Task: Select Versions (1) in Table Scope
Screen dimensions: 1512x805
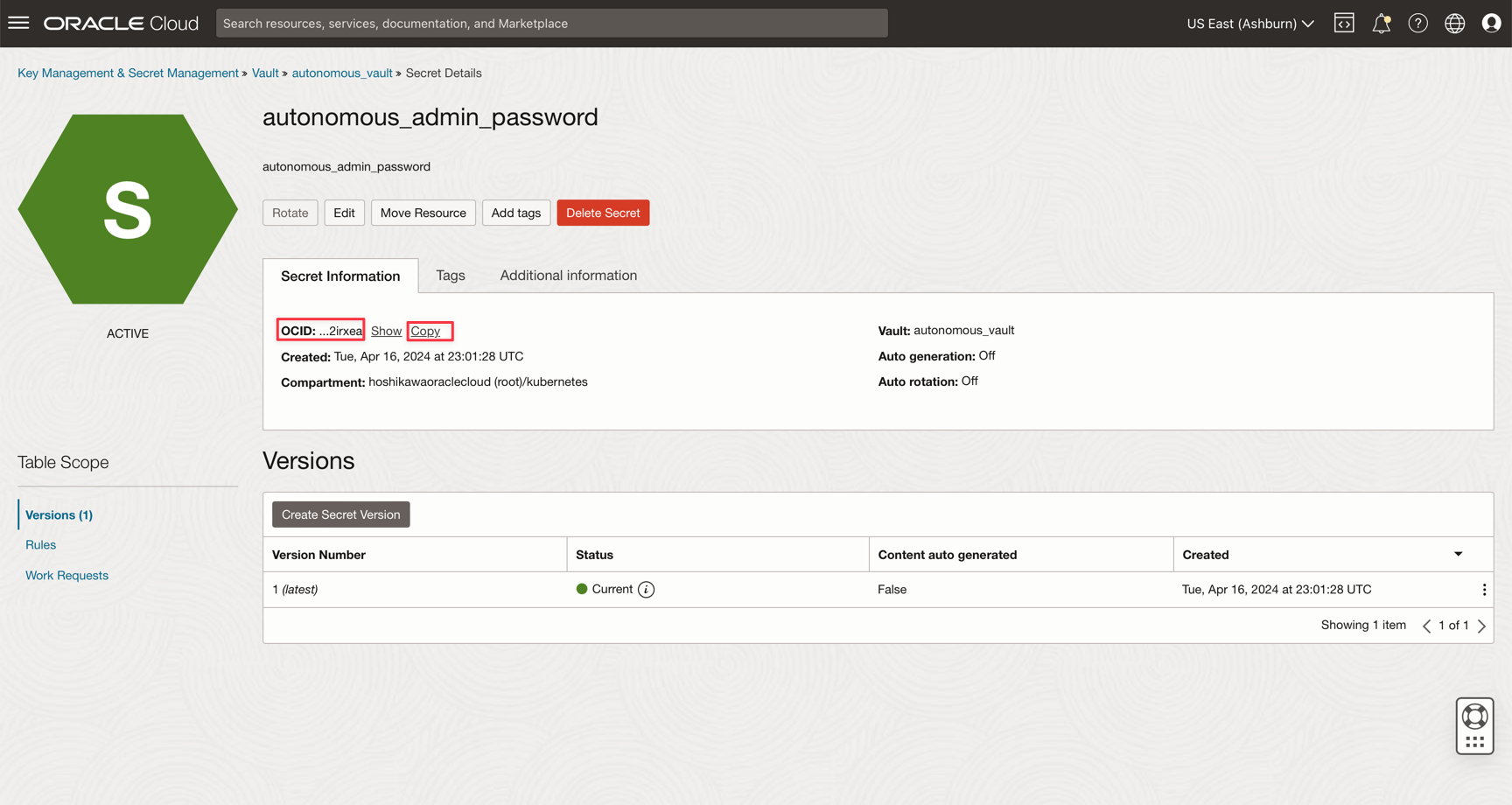Action: coord(59,514)
